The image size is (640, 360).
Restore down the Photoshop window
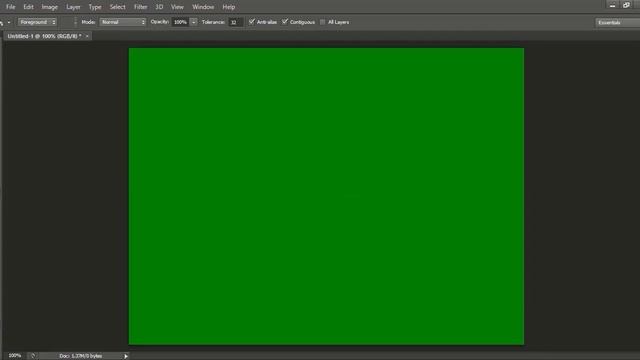pos(626,5)
